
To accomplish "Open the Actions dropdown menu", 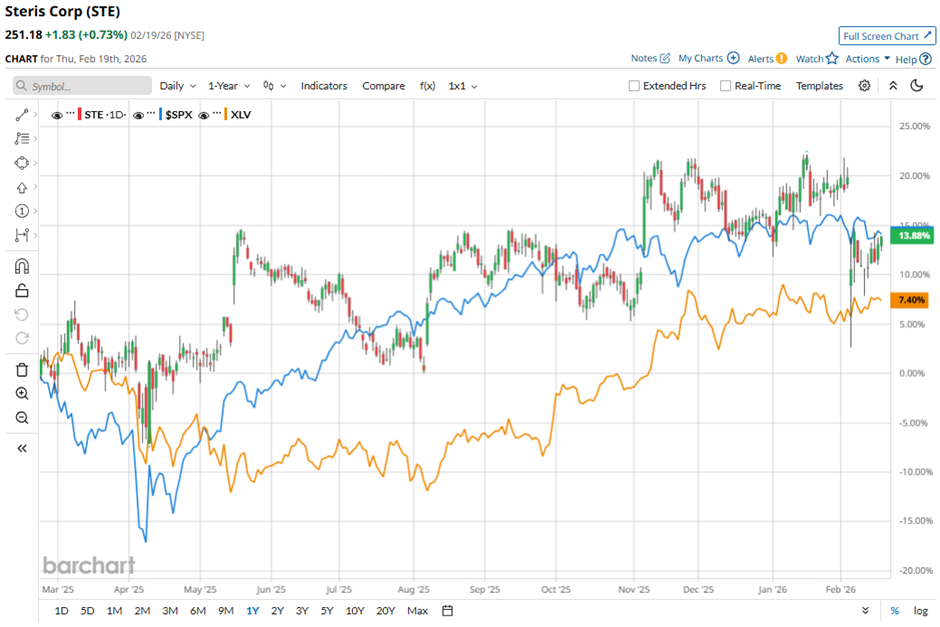I will coord(867,59).
